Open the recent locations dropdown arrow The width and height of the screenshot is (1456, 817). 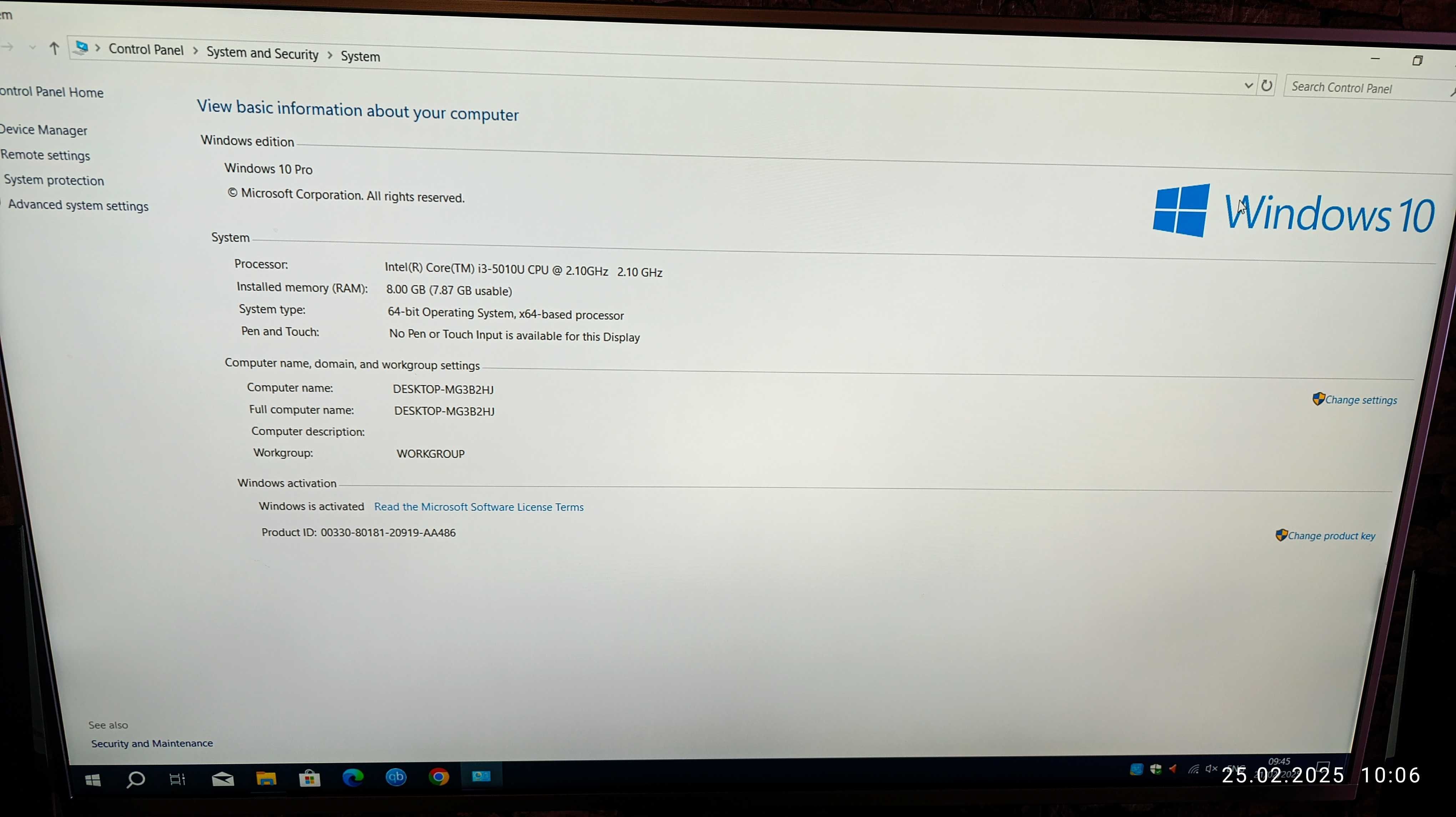coord(32,47)
